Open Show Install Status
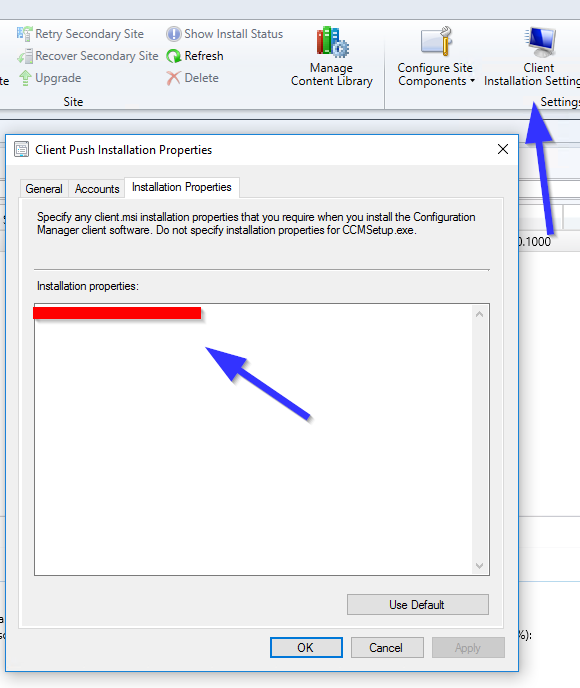580x688 pixels. tap(224, 34)
